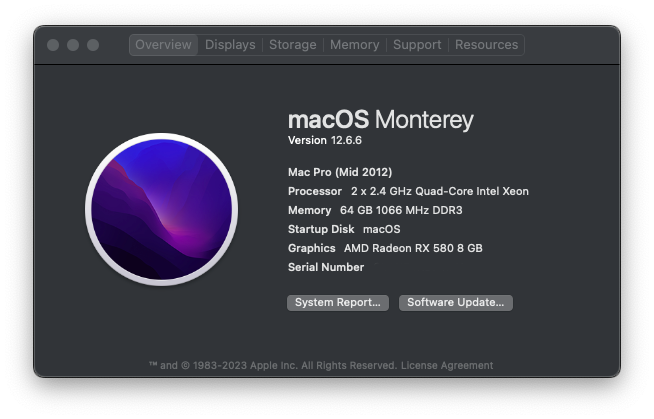Click the Startup Disk value macOS
The width and height of the screenshot is (654, 419).
pyautogui.click(x=382, y=229)
